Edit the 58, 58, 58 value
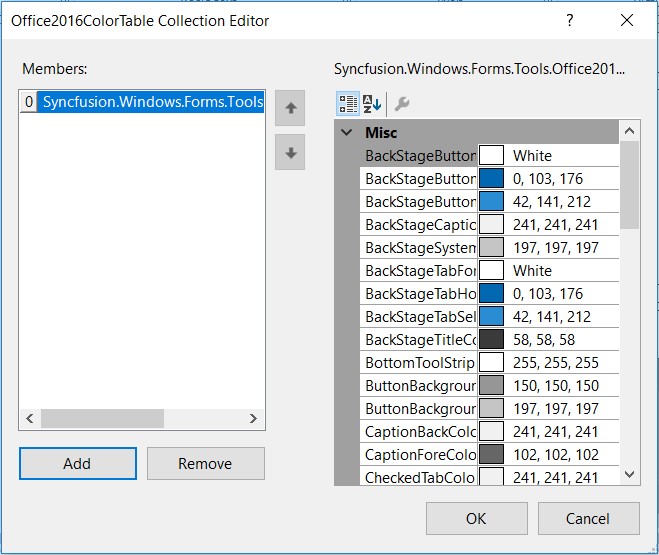The width and height of the screenshot is (659, 555). (x=544, y=339)
